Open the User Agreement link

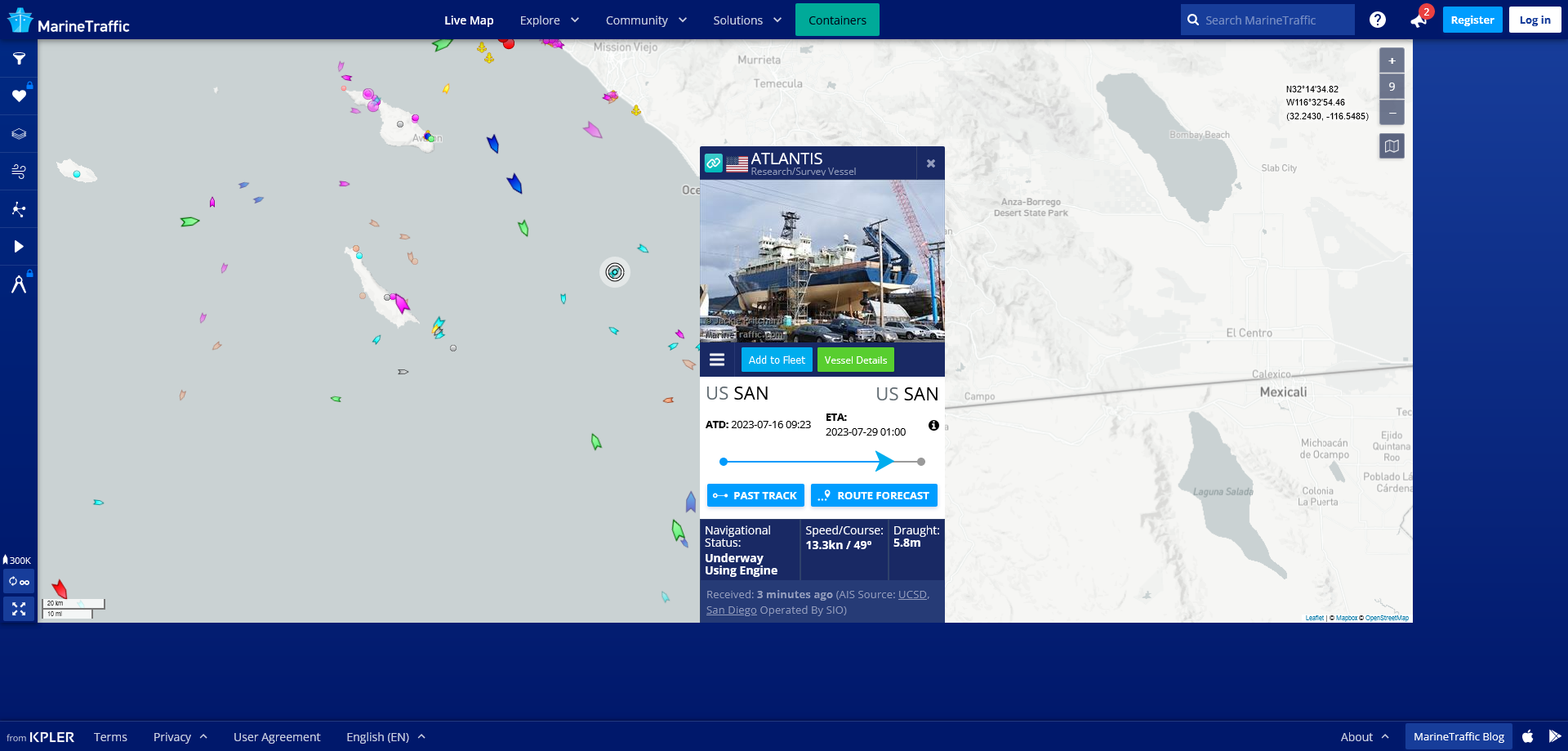point(277,737)
